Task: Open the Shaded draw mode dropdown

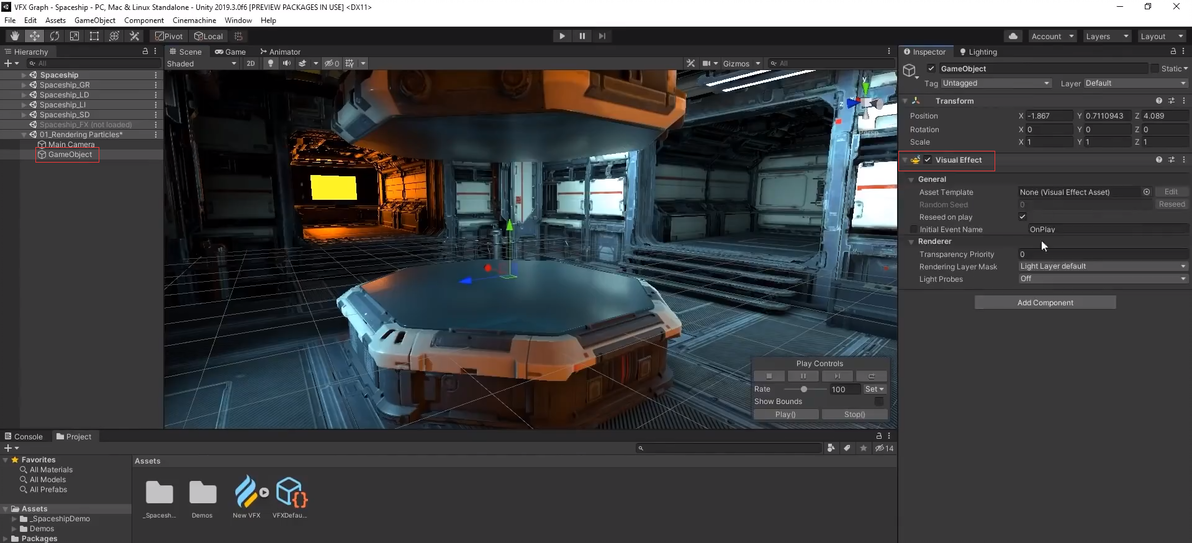Action: (201, 64)
